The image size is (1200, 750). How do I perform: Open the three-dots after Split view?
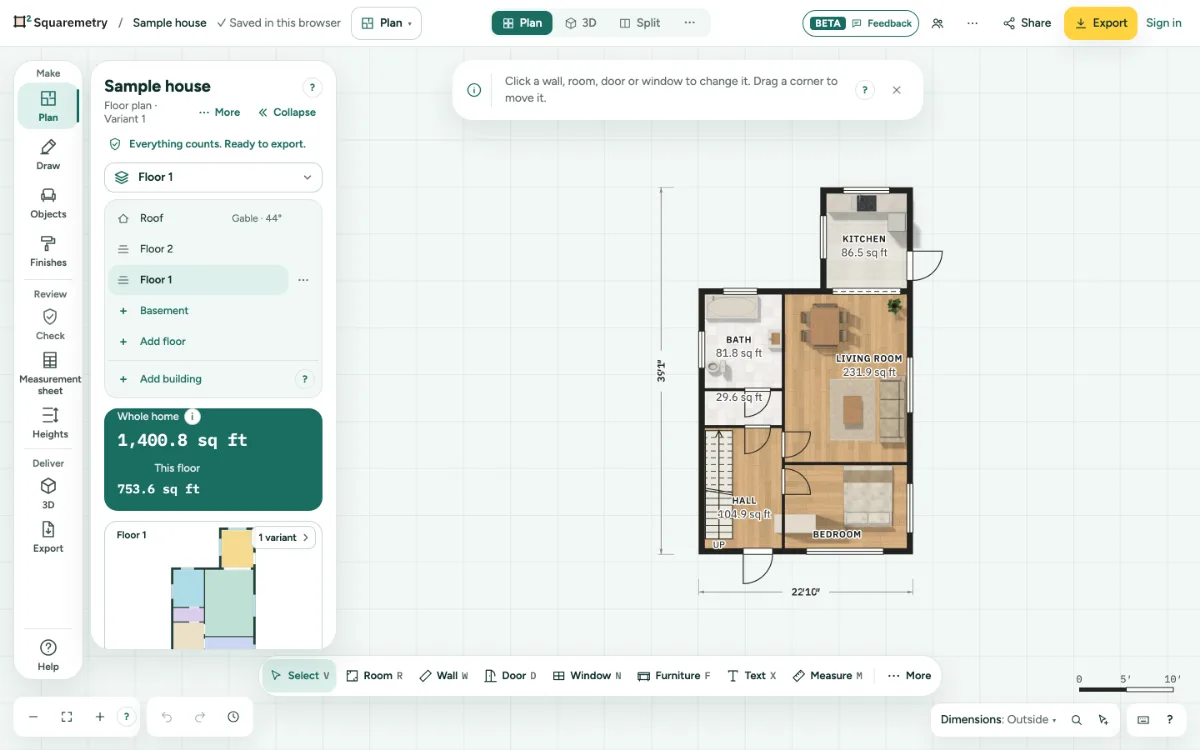pyautogui.click(x=690, y=23)
